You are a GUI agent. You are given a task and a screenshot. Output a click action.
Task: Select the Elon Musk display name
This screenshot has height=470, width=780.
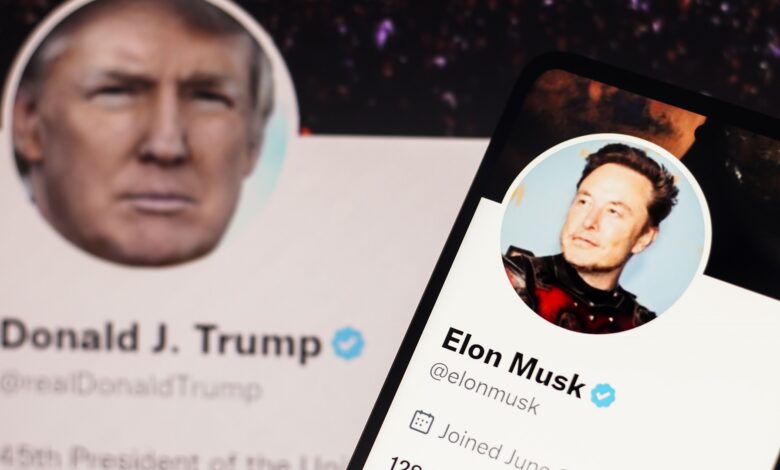(512, 362)
